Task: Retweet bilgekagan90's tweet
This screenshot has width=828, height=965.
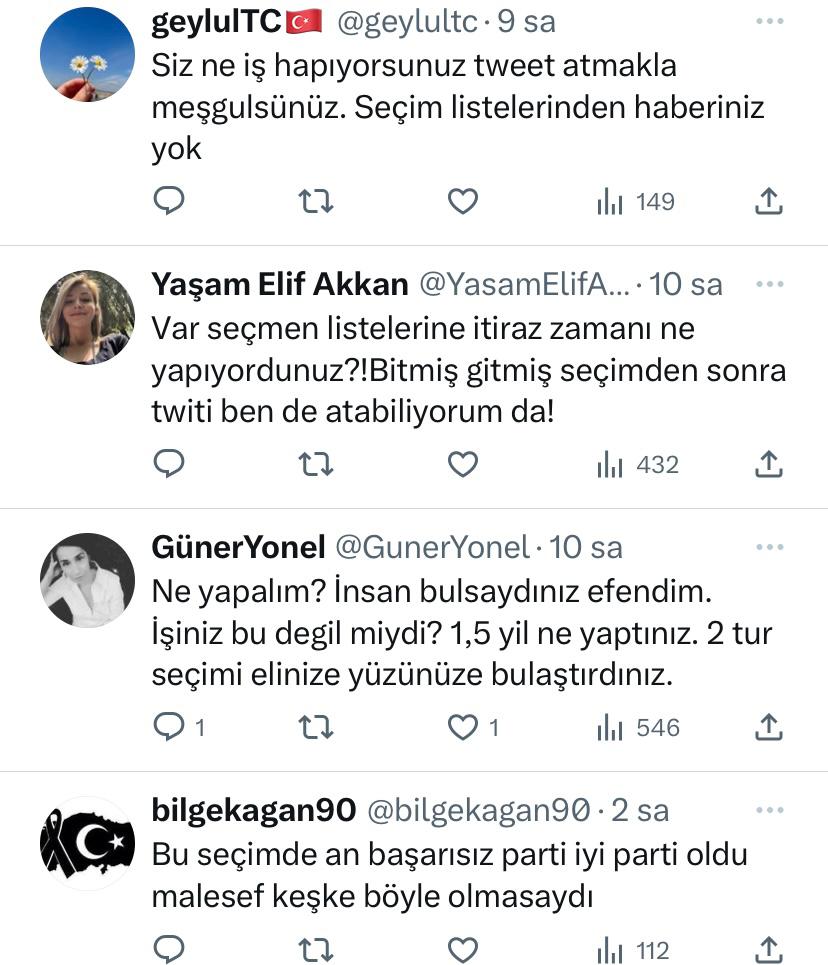Action: 316,949
